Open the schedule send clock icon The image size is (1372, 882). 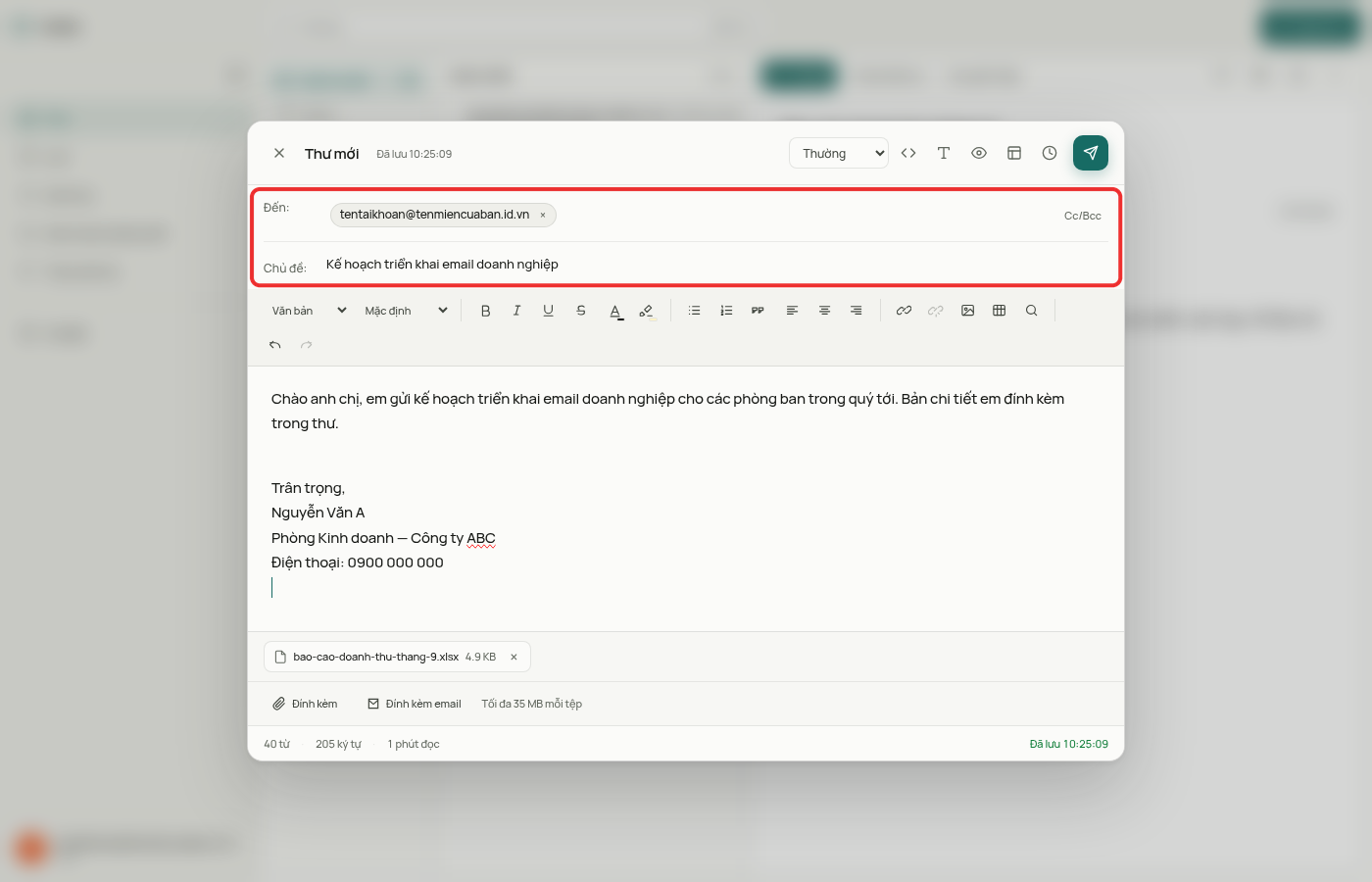point(1050,153)
